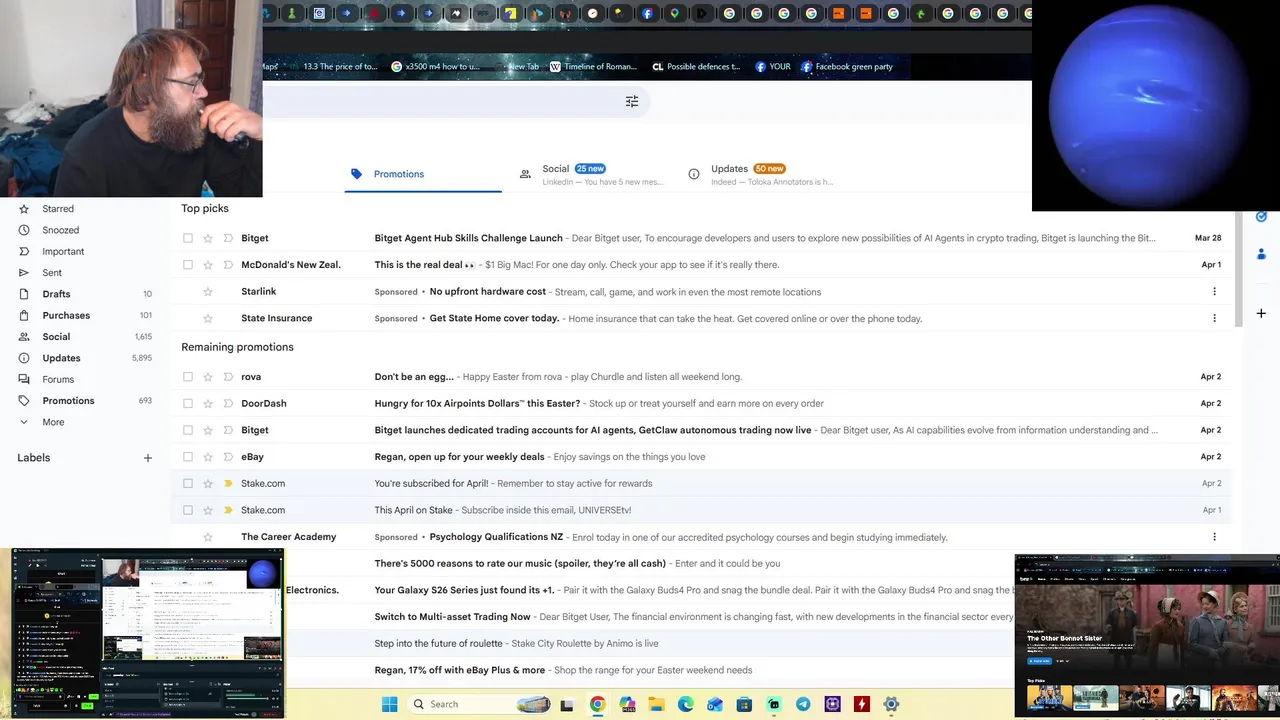1280x720 pixels.
Task: Open Contacts in the right side panel
Action: pos(1261,254)
